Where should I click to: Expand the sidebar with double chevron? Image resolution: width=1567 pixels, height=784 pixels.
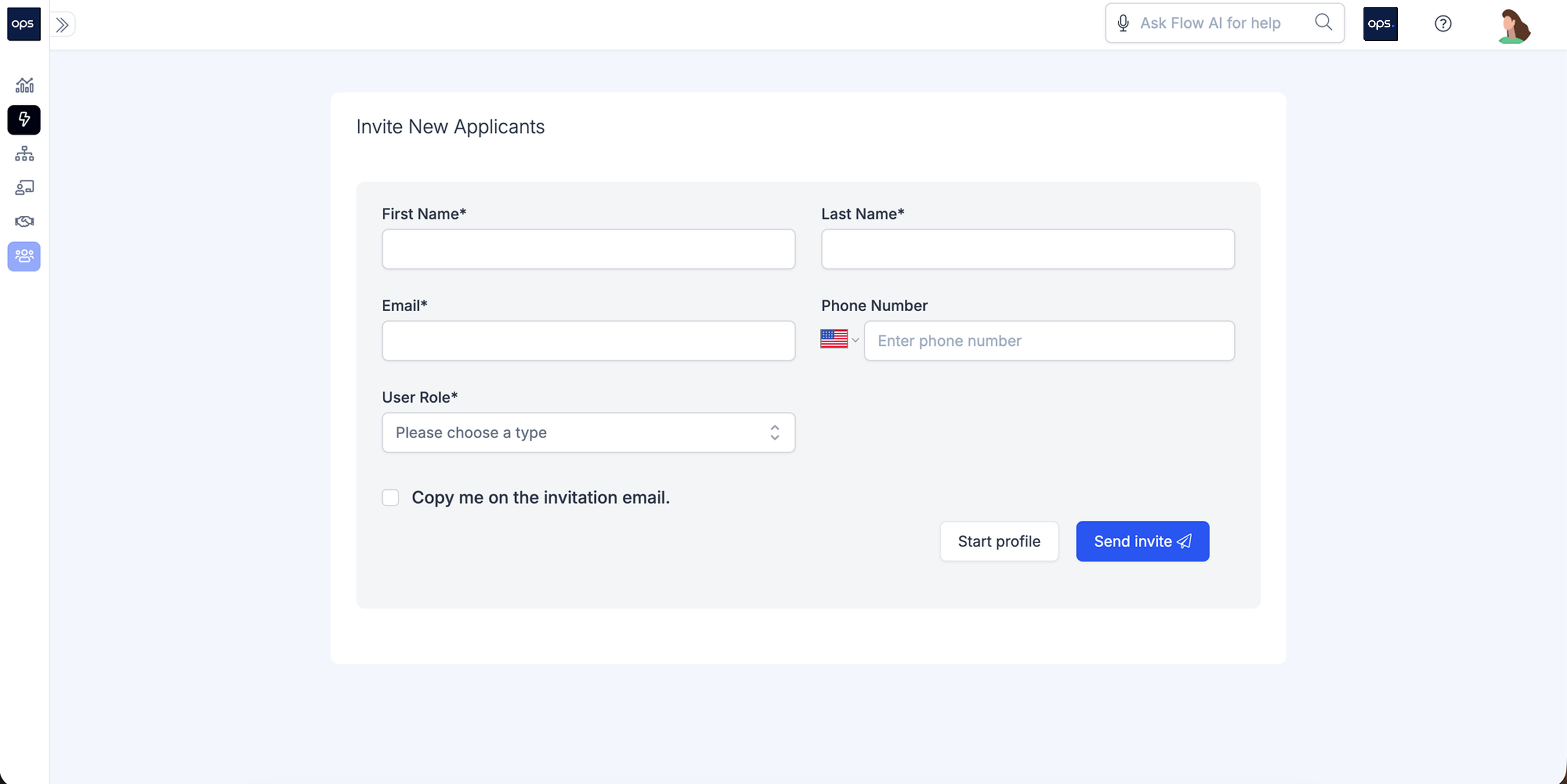click(x=62, y=24)
